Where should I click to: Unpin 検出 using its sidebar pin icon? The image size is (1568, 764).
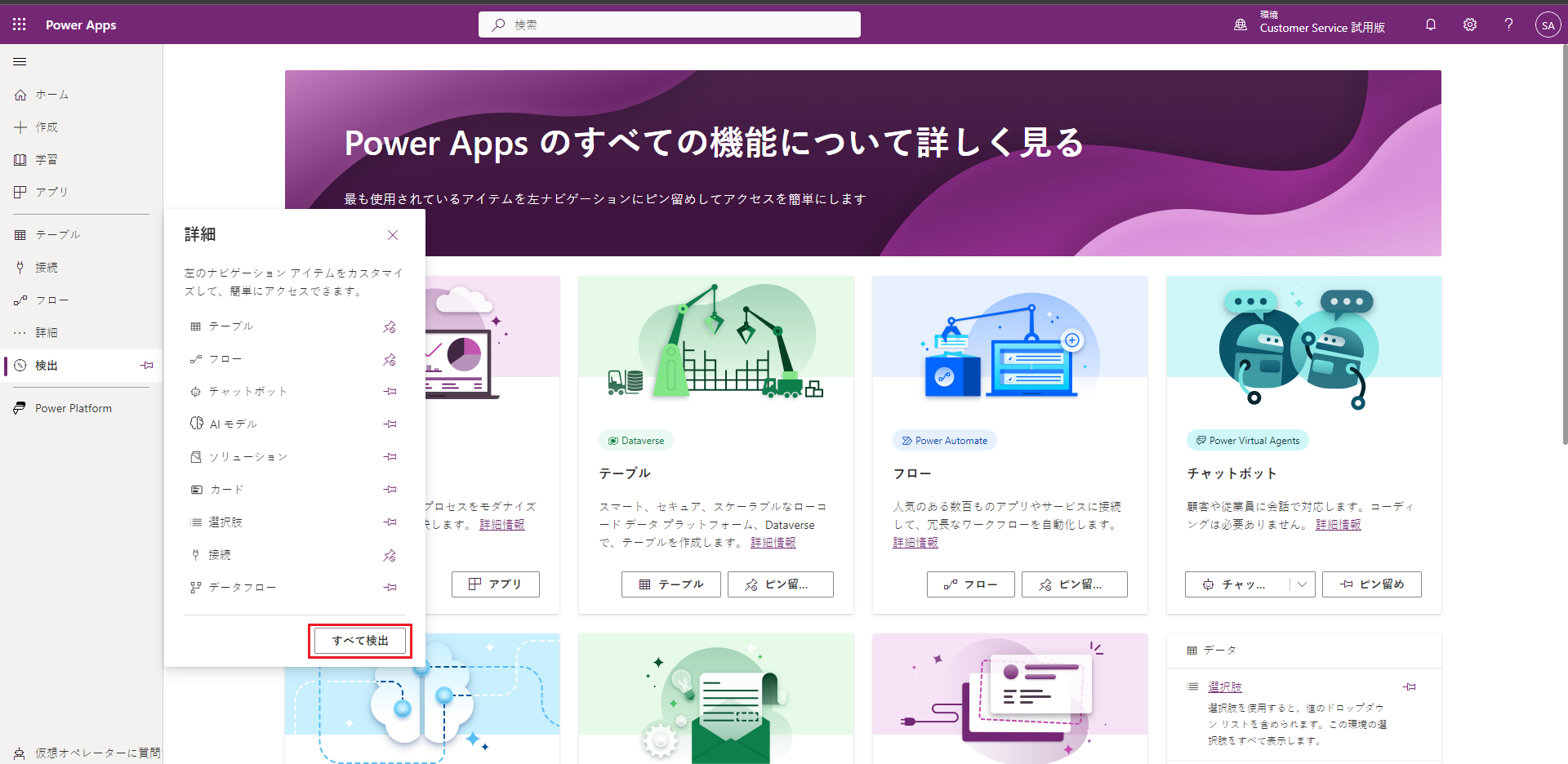pos(147,366)
